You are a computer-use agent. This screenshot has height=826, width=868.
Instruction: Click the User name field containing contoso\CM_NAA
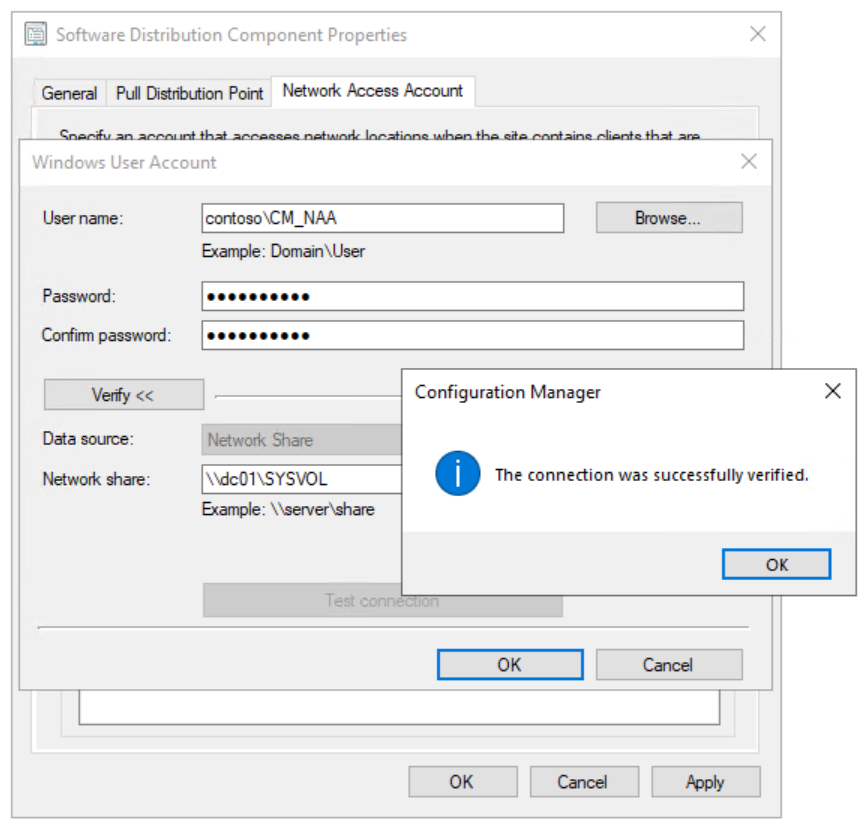click(x=382, y=218)
